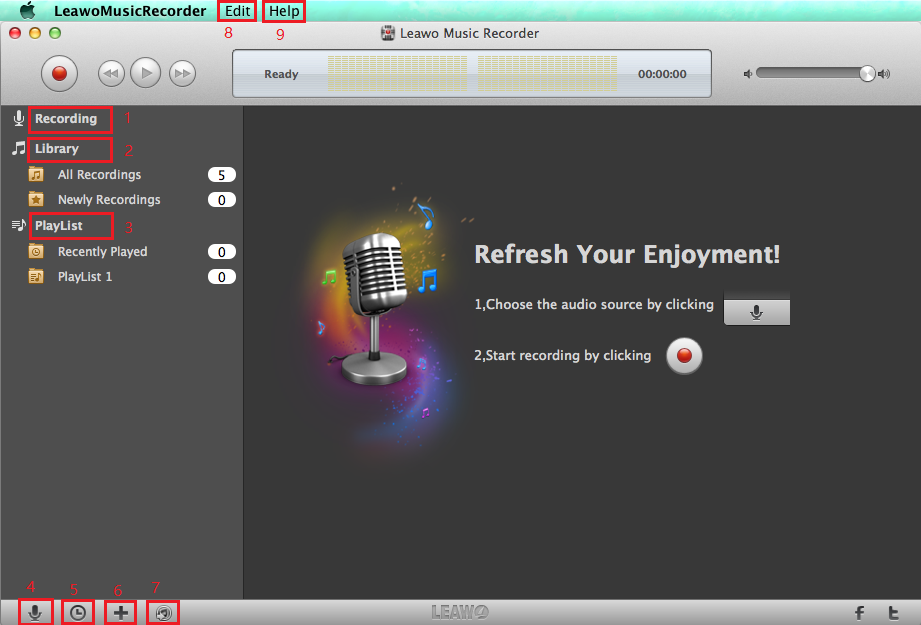
Task: Open the Help menu
Action: (284, 11)
